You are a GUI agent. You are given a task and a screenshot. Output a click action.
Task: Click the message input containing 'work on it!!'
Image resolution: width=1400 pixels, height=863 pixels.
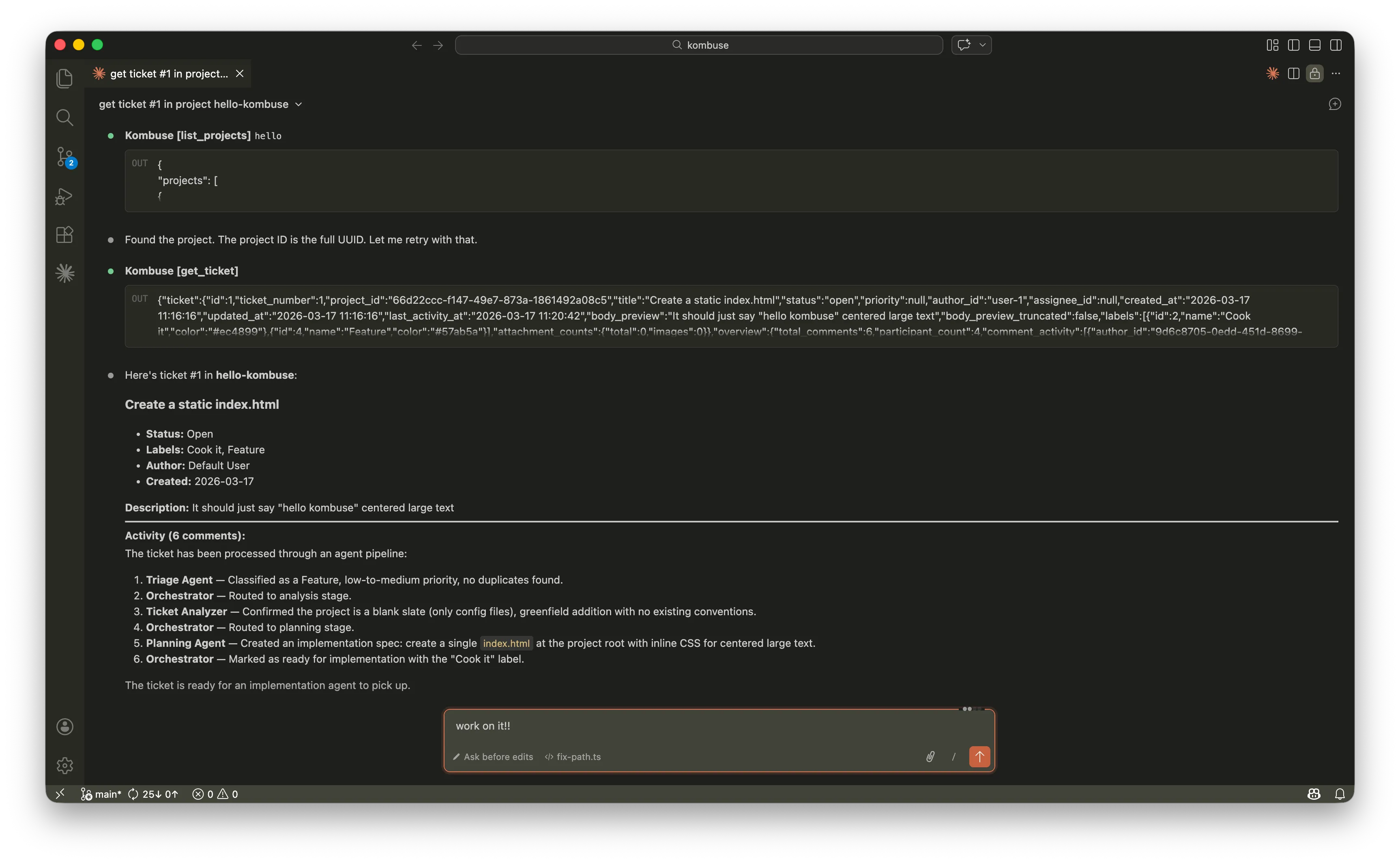(719, 726)
